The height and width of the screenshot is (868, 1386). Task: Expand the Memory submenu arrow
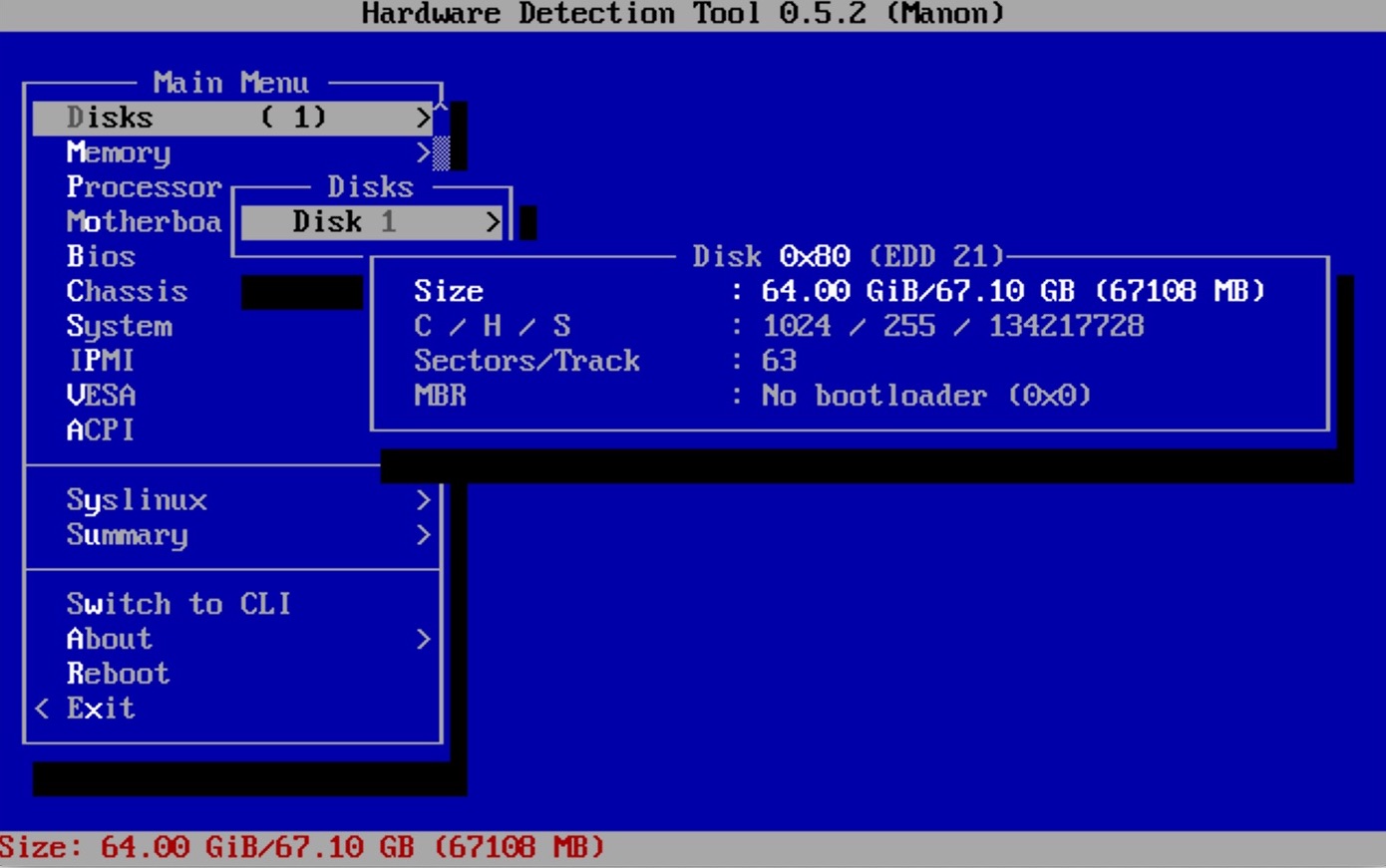[423, 152]
